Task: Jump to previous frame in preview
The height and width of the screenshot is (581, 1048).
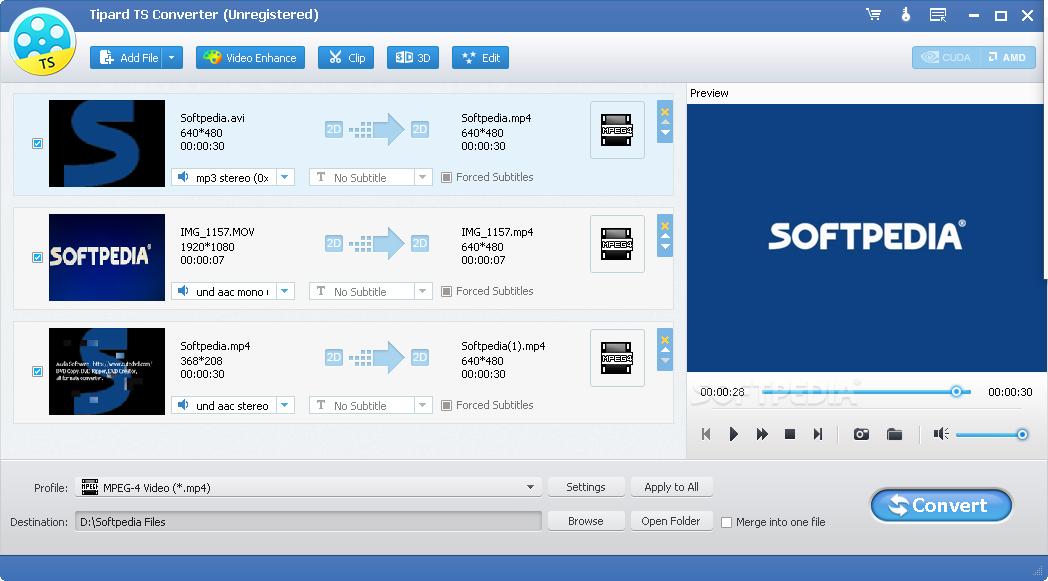Action: point(706,434)
